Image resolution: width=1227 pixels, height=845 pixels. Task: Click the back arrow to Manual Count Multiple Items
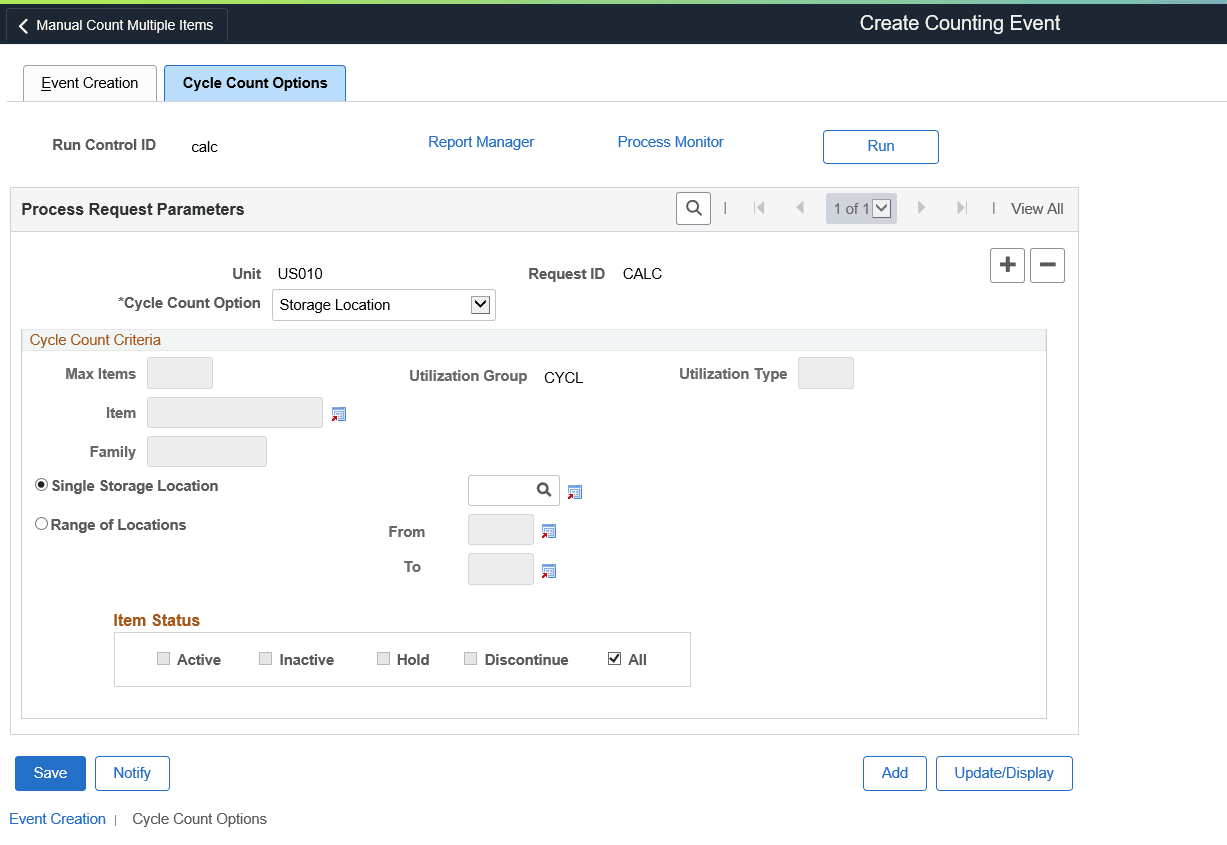pos(23,25)
